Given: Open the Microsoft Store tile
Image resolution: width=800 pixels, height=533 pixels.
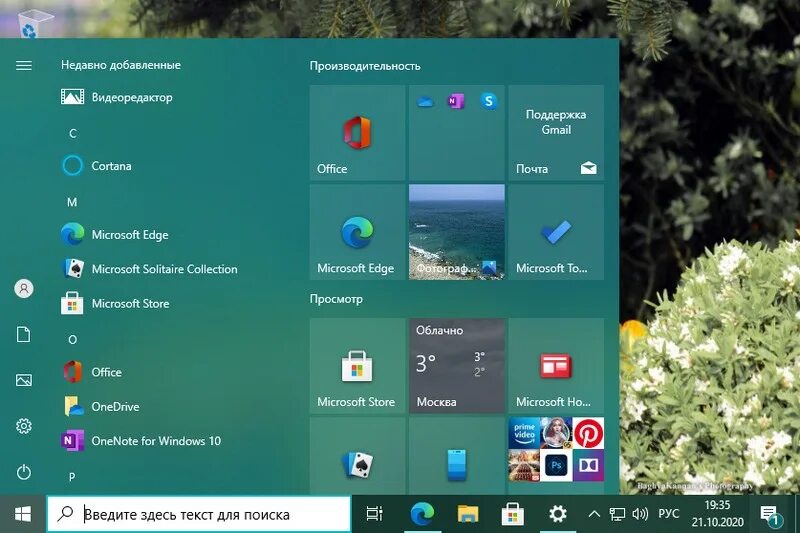Looking at the screenshot, I should click(x=357, y=366).
